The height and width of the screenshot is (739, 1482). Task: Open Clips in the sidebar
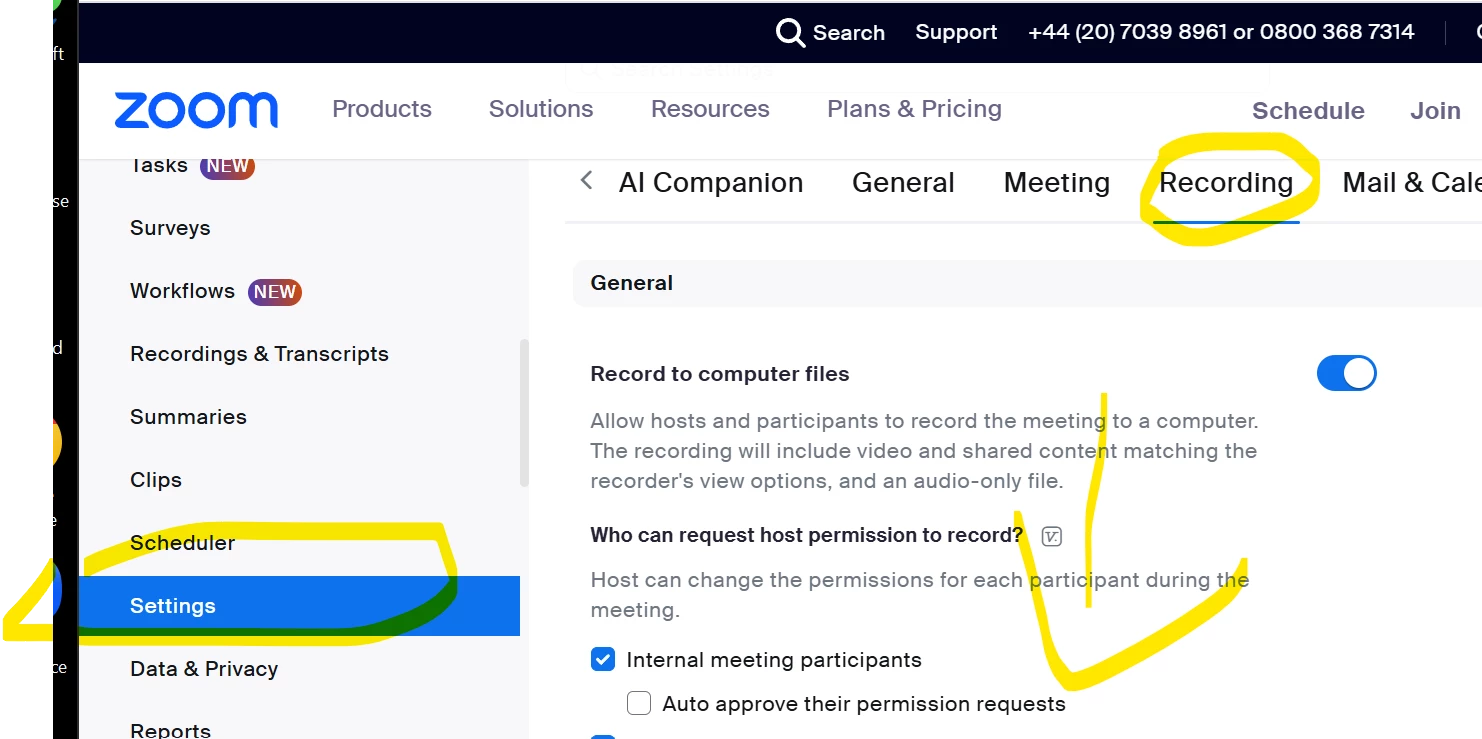[x=156, y=480]
